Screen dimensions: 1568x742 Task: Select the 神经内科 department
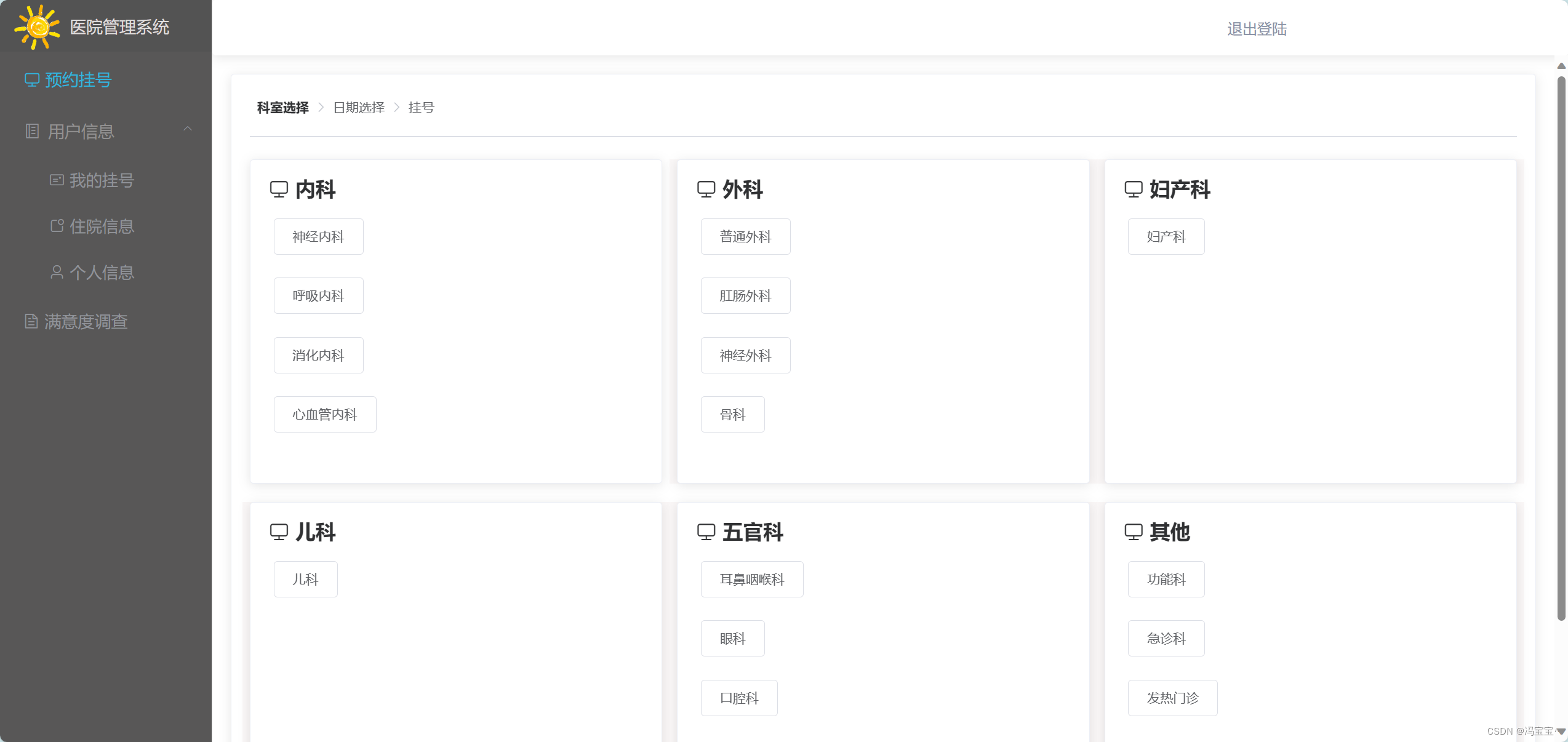click(x=318, y=236)
